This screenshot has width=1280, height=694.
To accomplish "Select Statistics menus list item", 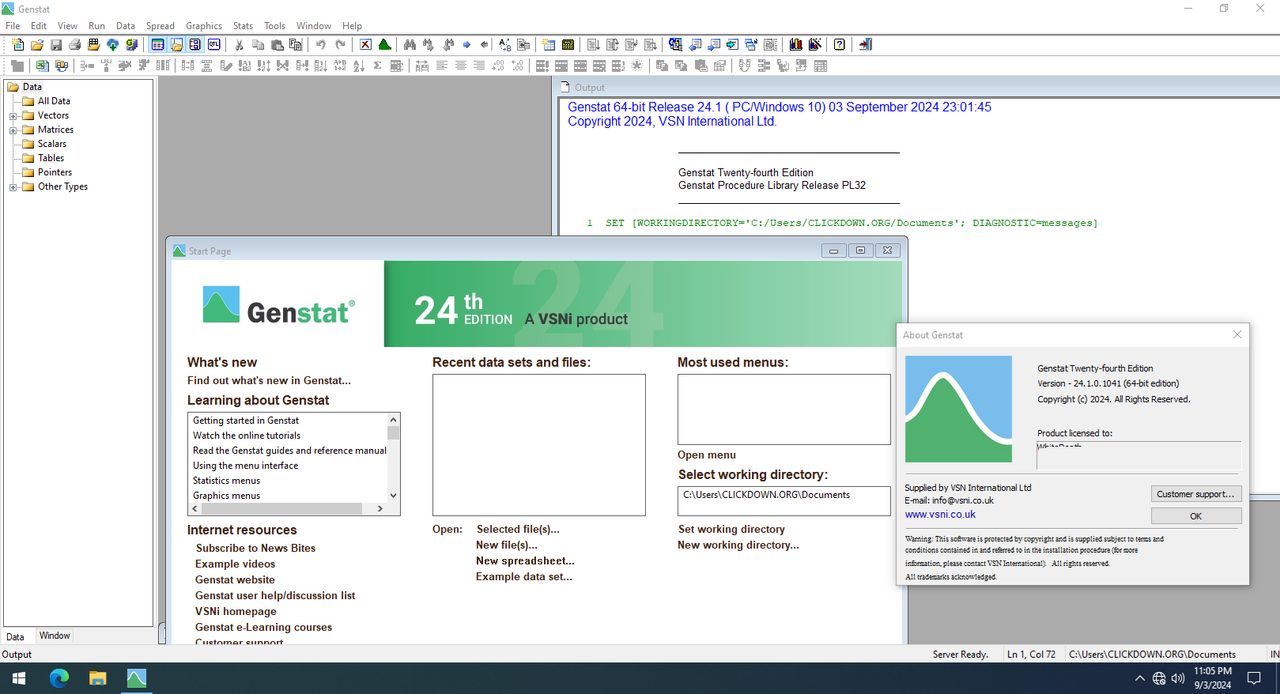I will tap(226, 480).
